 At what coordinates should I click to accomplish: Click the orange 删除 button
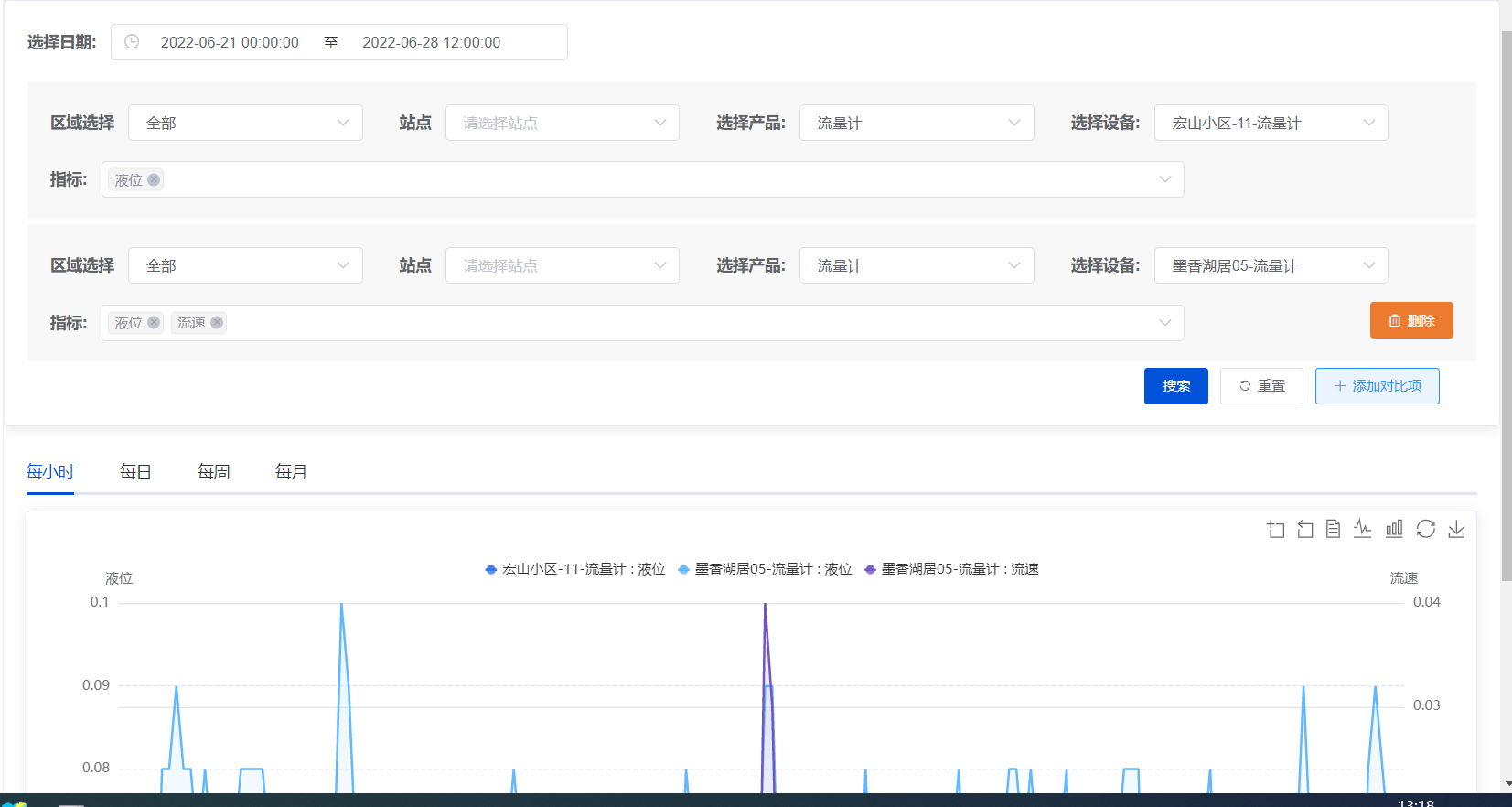pos(1411,320)
